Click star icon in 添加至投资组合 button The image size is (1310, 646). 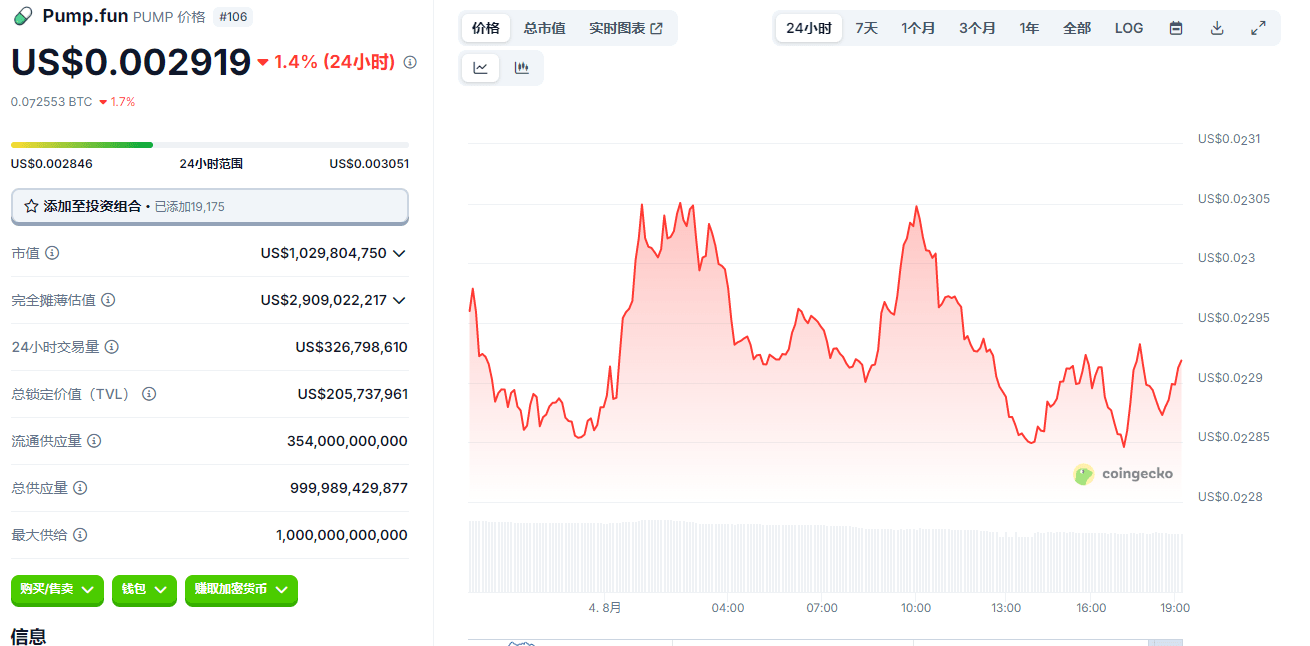[31, 206]
